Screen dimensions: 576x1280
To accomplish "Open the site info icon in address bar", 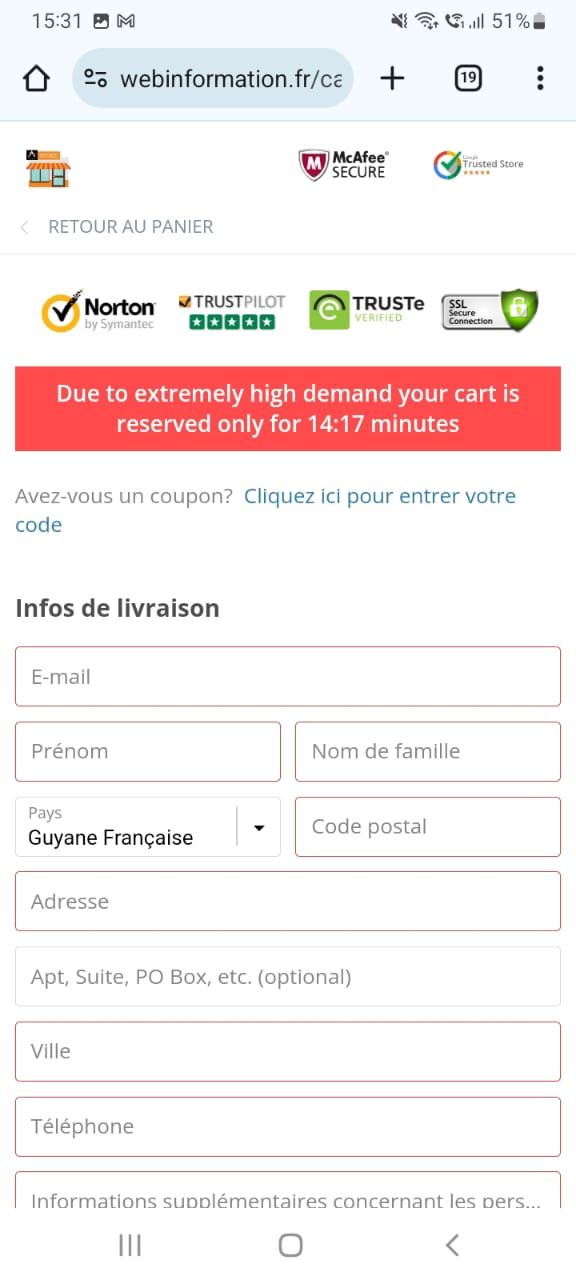I will [96, 78].
